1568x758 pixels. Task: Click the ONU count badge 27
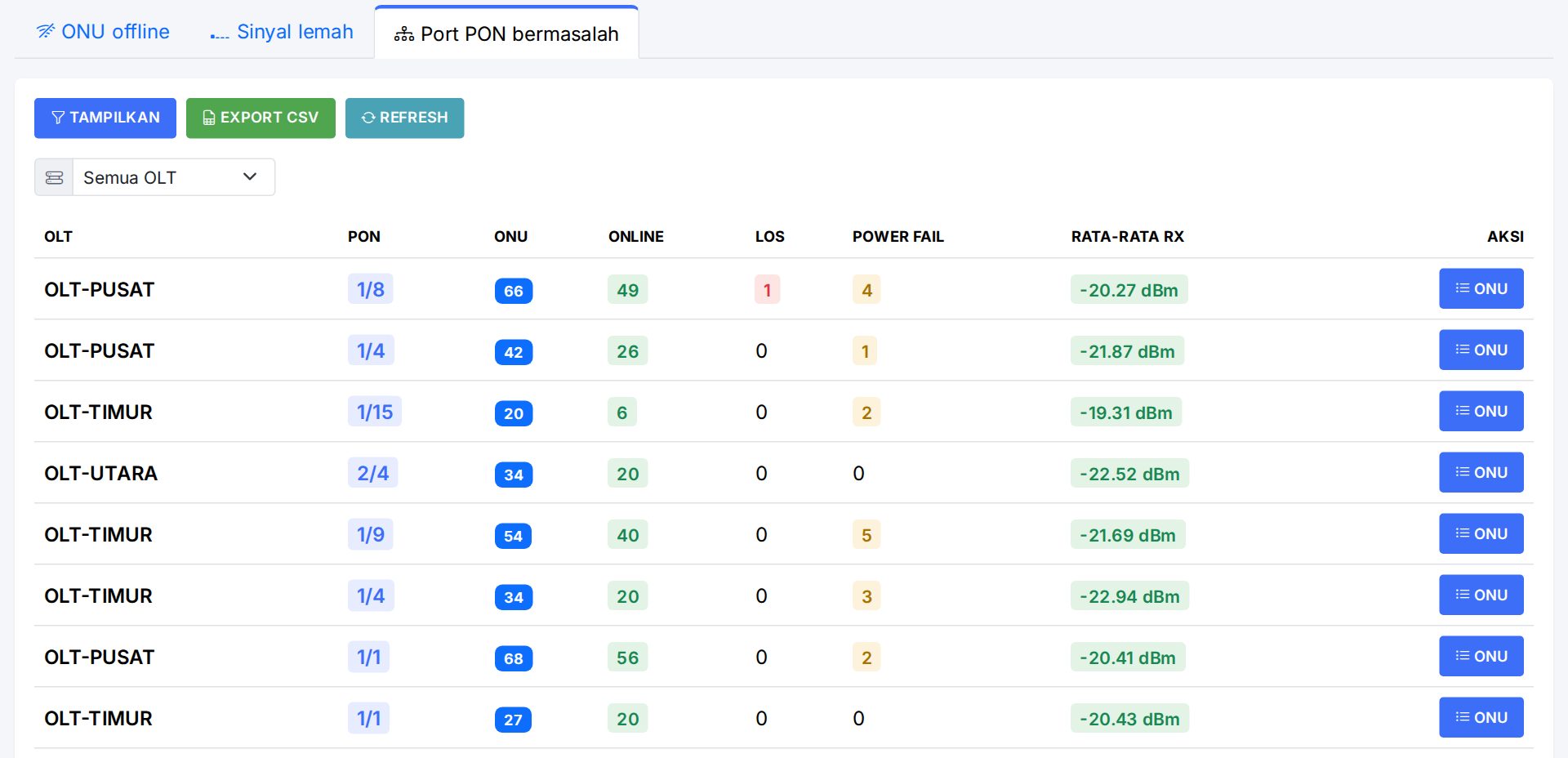pyautogui.click(x=513, y=720)
